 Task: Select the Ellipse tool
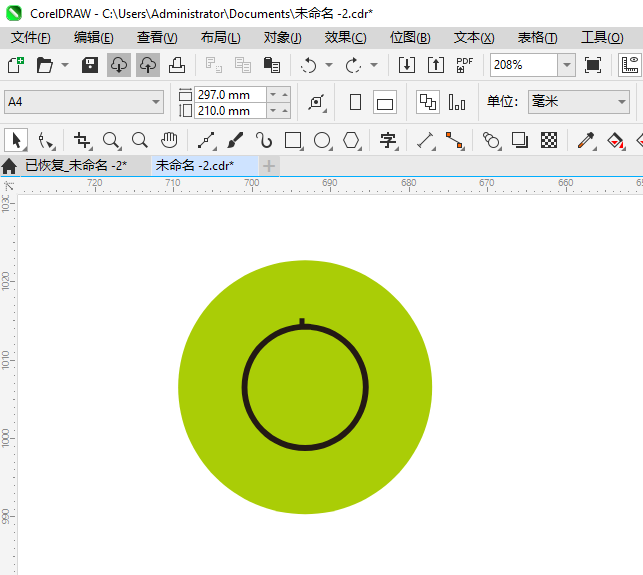coord(322,141)
